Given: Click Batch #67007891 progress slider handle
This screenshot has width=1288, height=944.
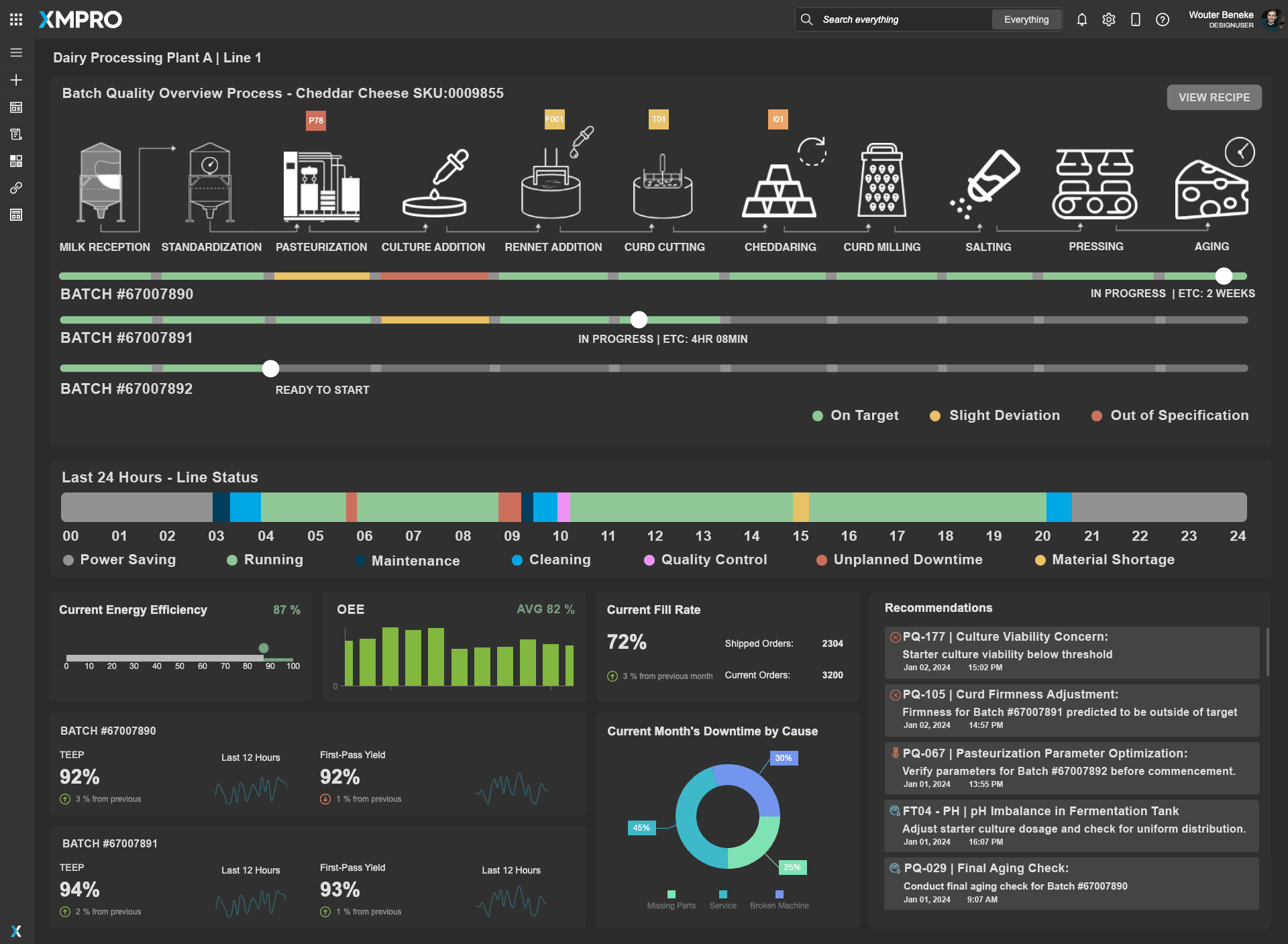Looking at the screenshot, I should coord(639,320).
